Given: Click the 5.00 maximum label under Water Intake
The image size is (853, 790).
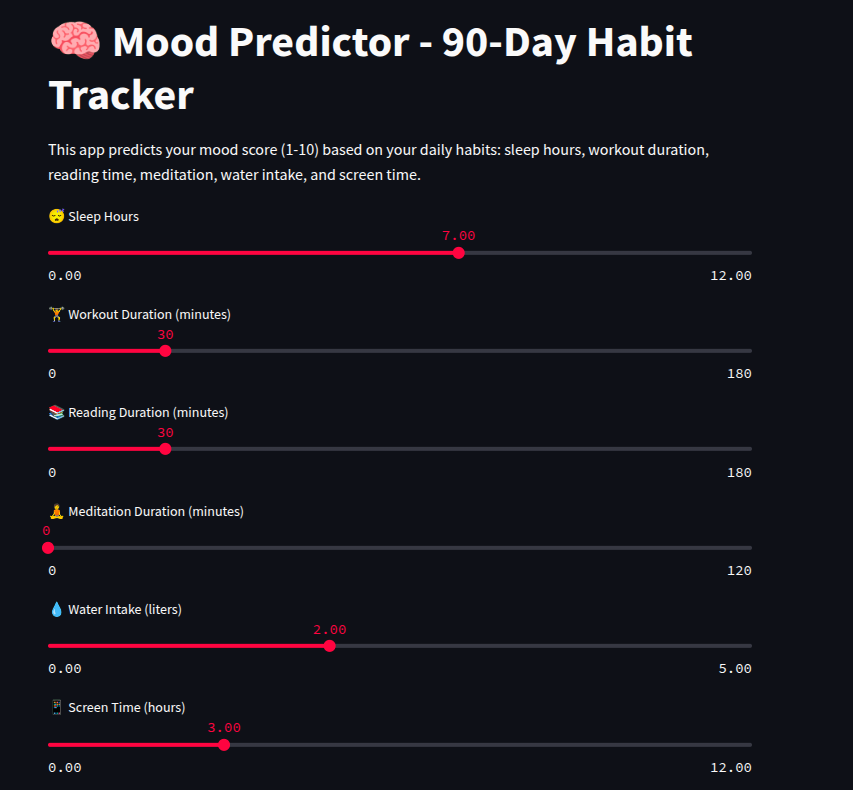Looking at the screenshot, I should click(734, 669).
